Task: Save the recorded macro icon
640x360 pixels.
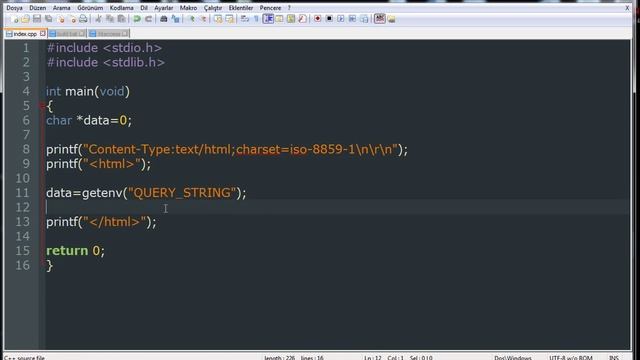Action: coord(364,19)
